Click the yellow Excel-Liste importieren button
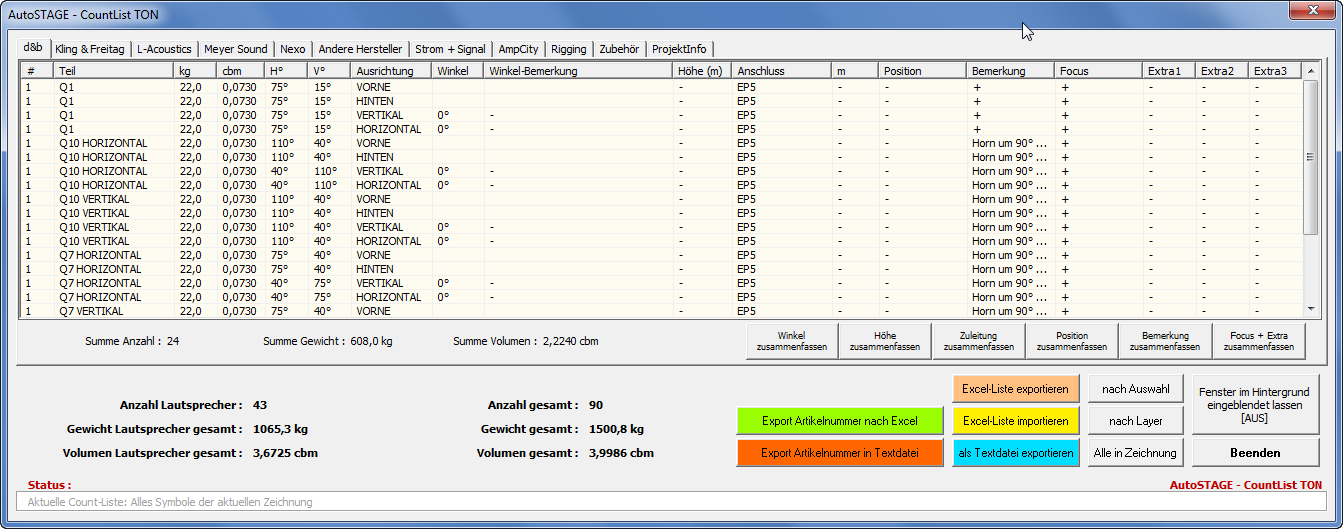 click(1015, 421)
